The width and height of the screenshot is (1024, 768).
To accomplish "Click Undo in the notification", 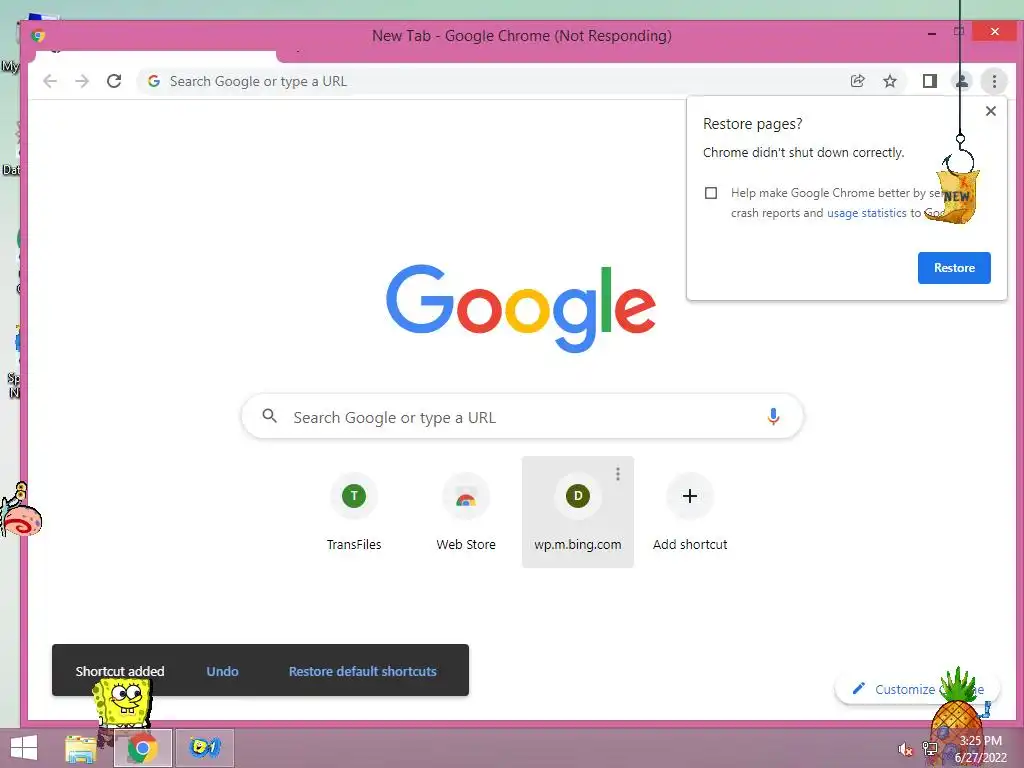I will click(223, 671).
